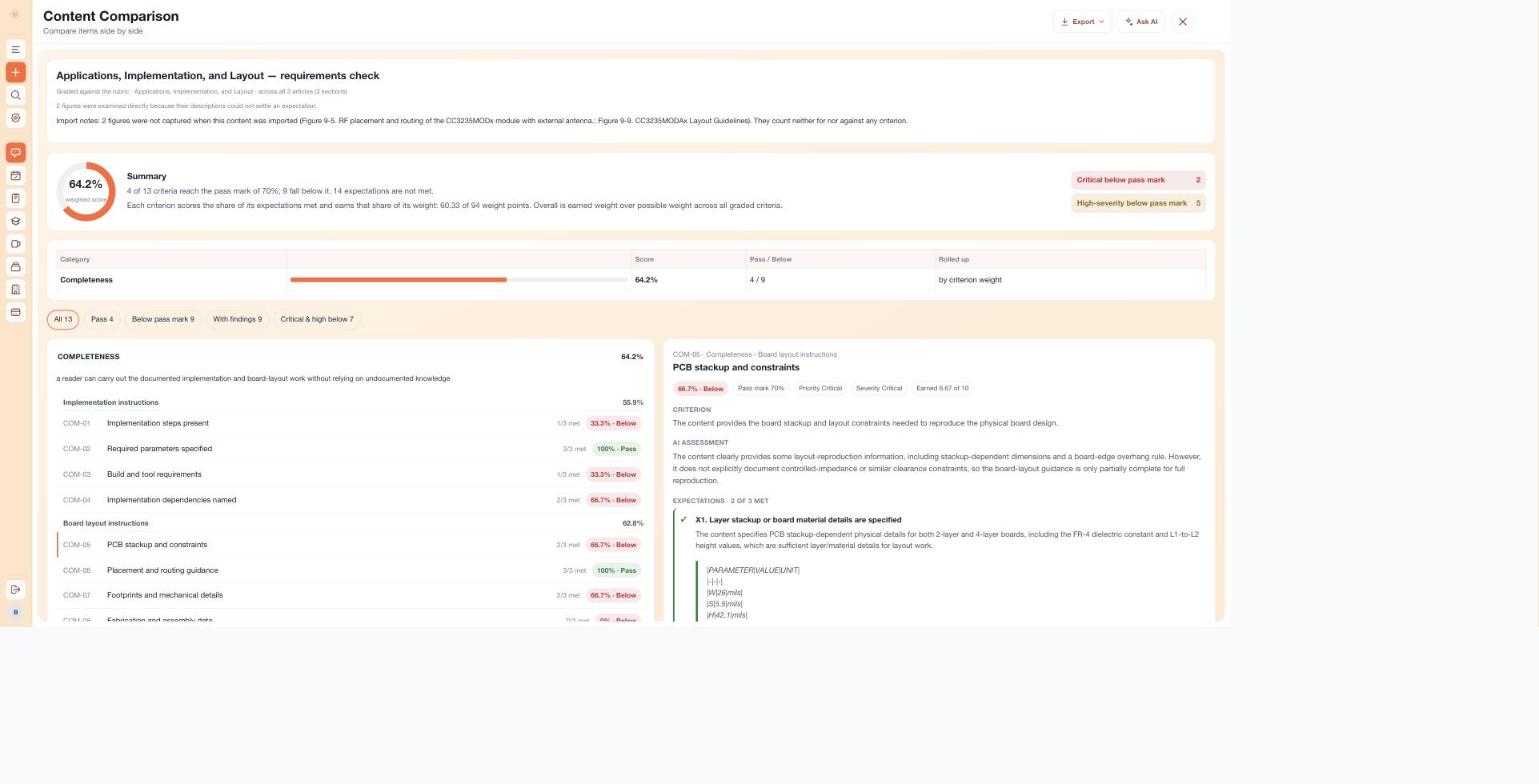This screenshot has width=1539, height=784.
Task: Open COM-06 Placement and routing guidance row
Action: (x=351, y=570)
